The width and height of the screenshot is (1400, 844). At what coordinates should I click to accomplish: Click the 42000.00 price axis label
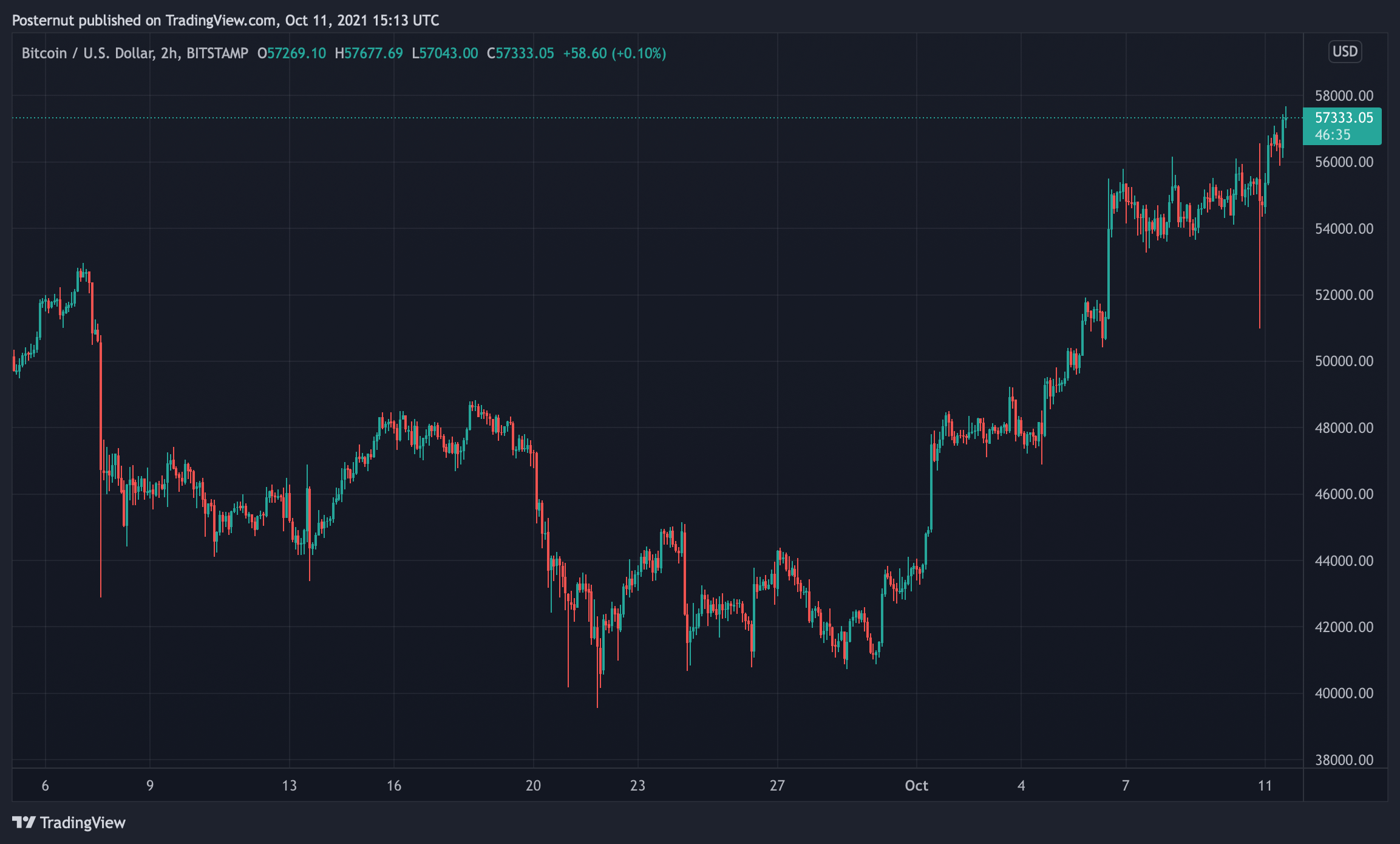click(1344, 627)
